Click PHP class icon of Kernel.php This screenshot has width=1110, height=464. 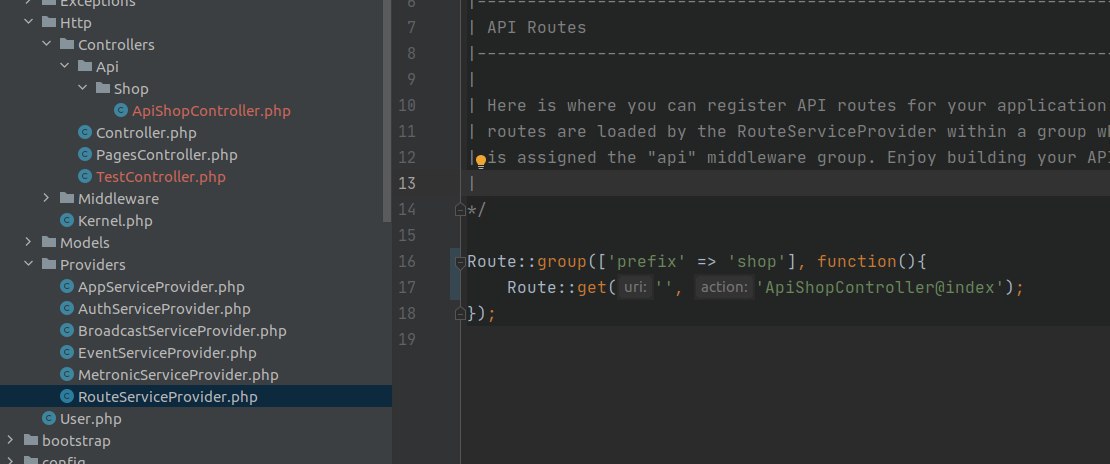pos(67,220)
